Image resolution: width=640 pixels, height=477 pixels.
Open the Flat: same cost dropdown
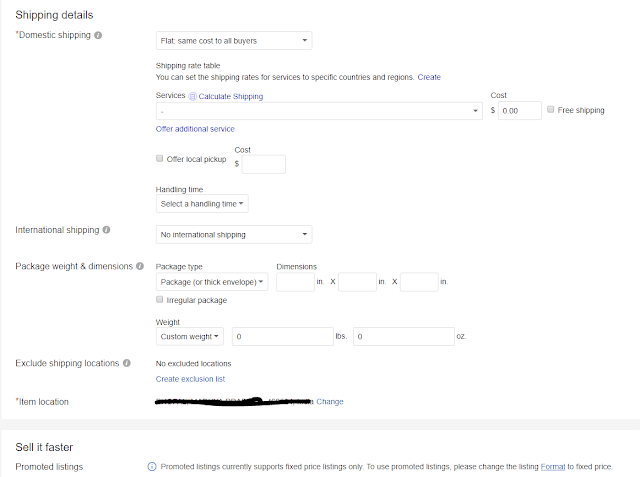(x=234, y=40)
